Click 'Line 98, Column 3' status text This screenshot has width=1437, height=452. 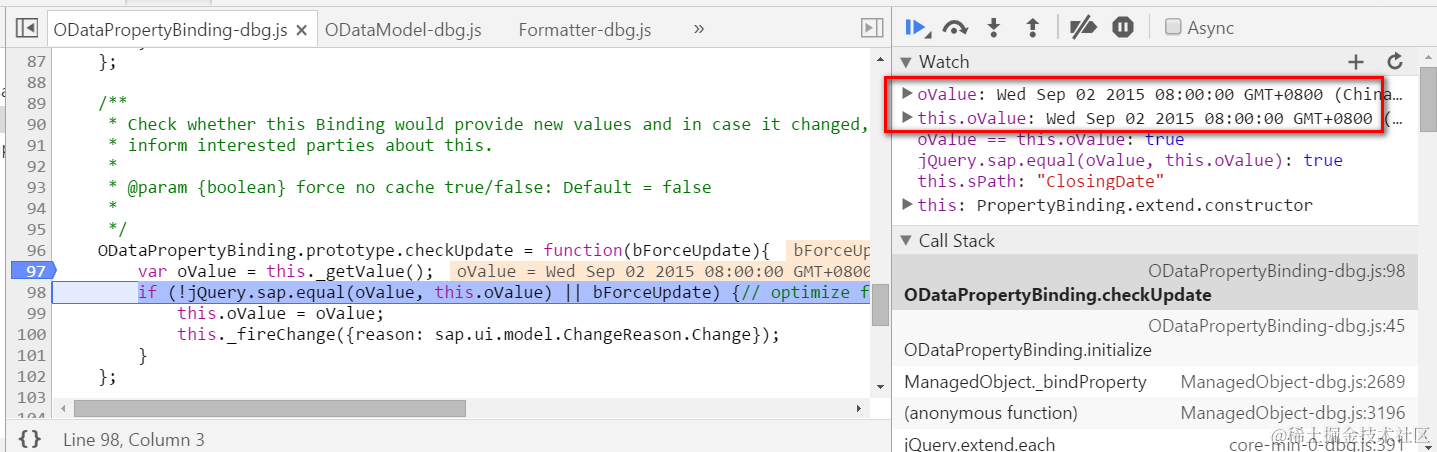coord(133,440)
